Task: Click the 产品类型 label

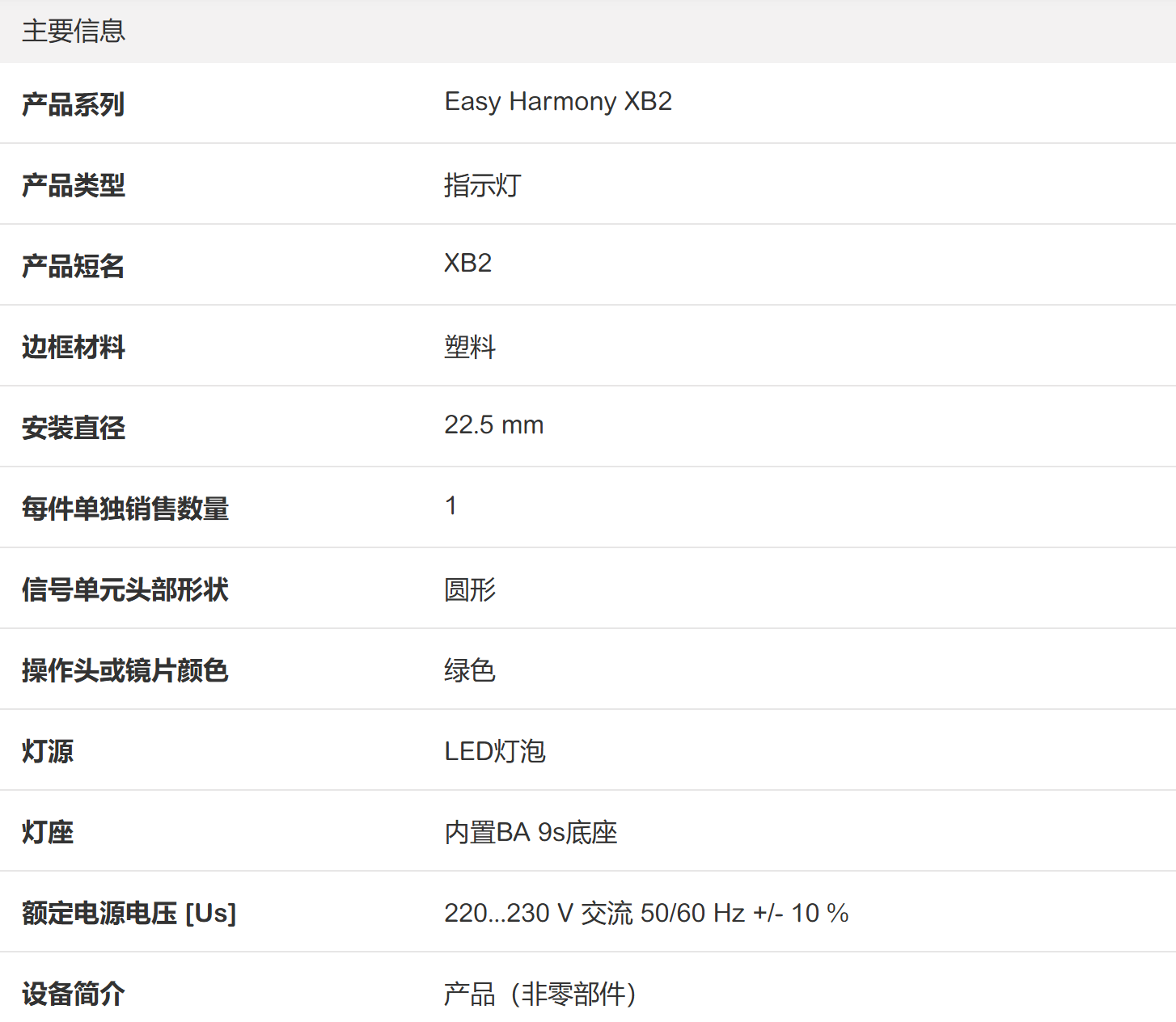Action: click(x=74, y=185)
